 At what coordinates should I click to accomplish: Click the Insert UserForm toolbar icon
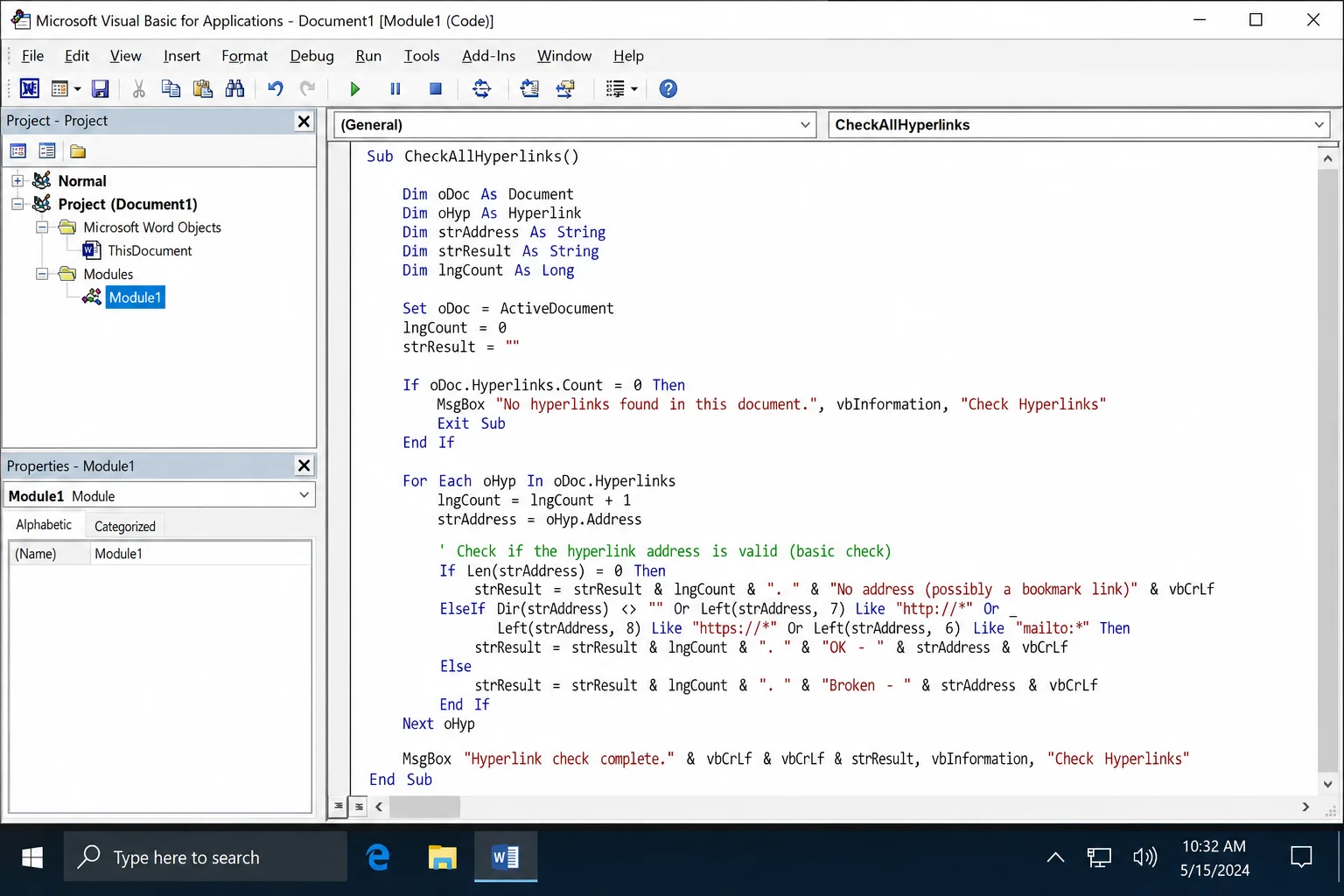[59, 88]
